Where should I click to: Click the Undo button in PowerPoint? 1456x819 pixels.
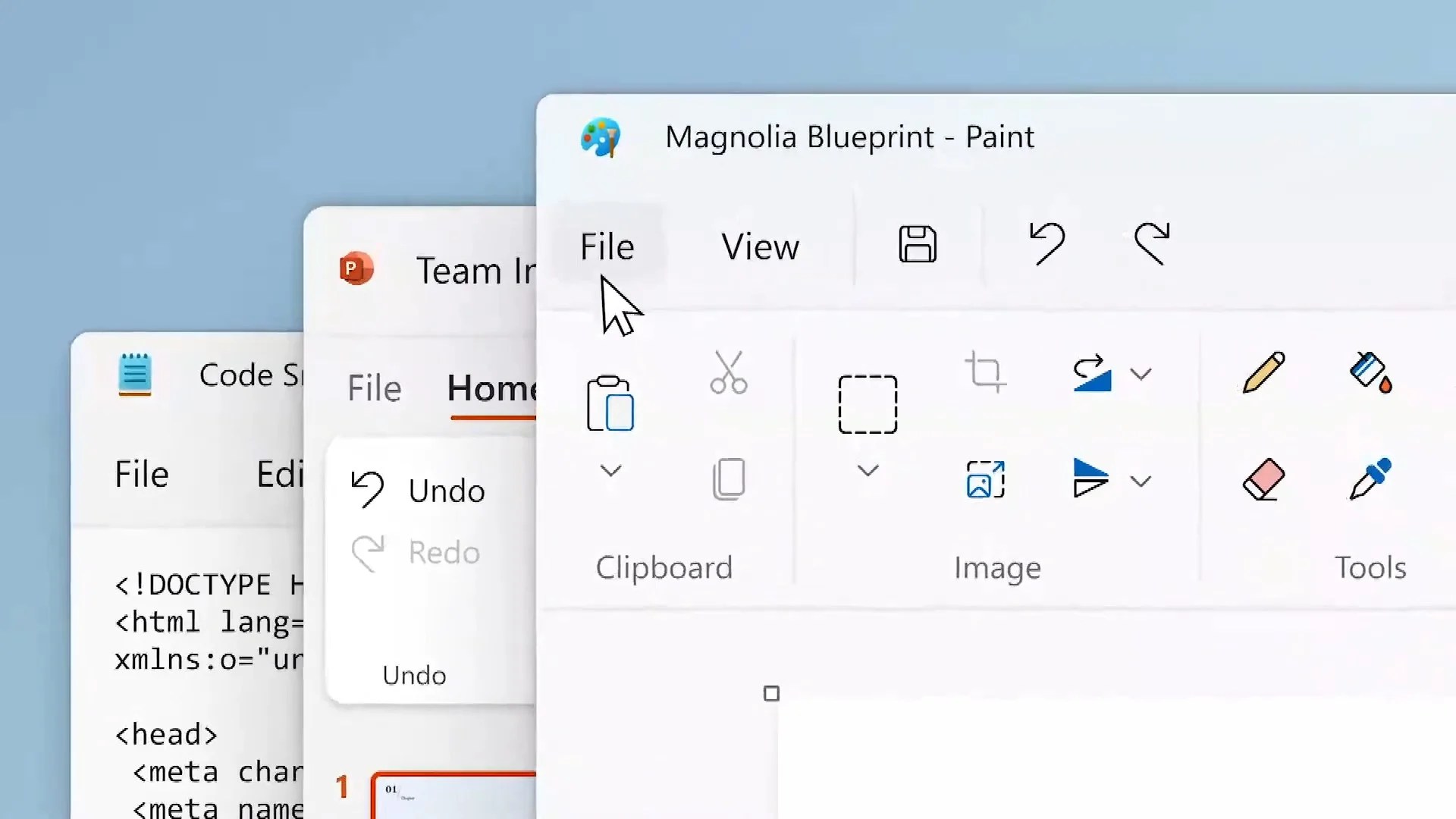(418, 490)
